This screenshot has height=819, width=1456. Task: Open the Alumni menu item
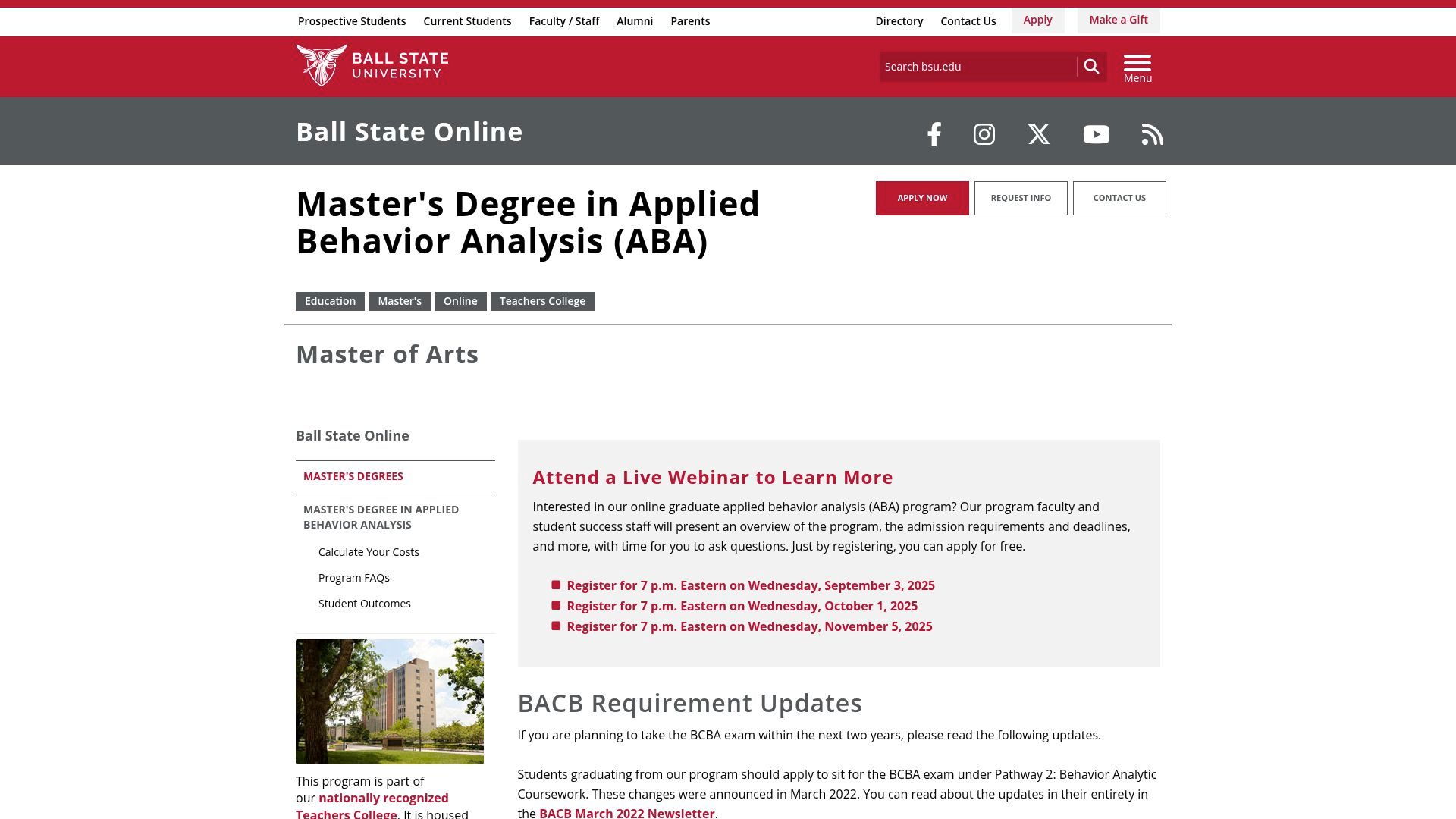pos(635,20)
